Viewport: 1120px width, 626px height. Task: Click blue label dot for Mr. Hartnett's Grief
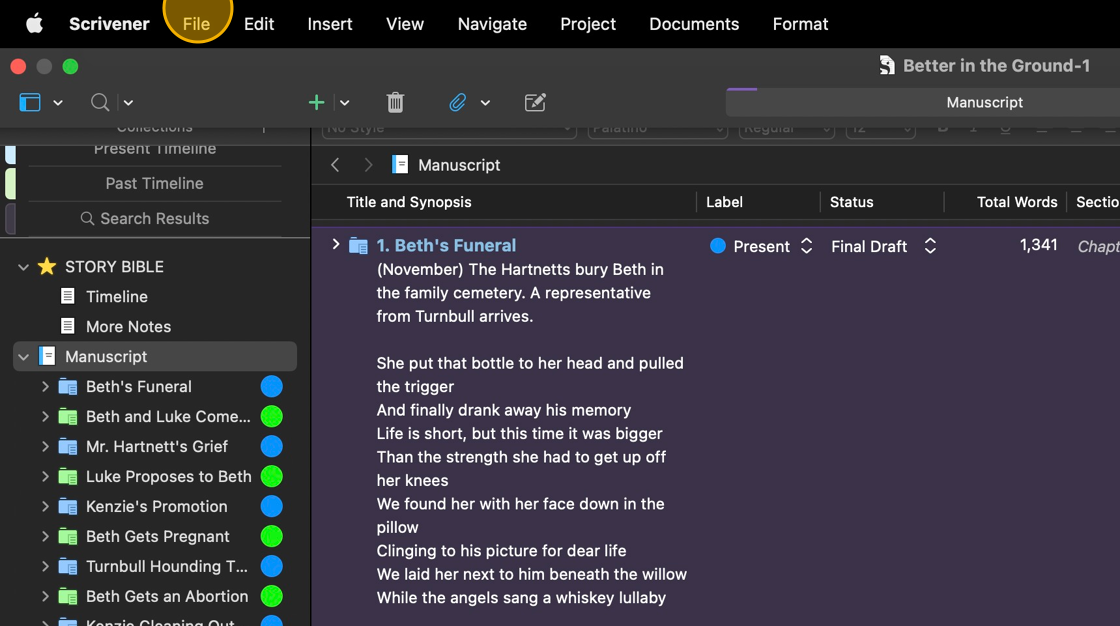coord(271,447)
